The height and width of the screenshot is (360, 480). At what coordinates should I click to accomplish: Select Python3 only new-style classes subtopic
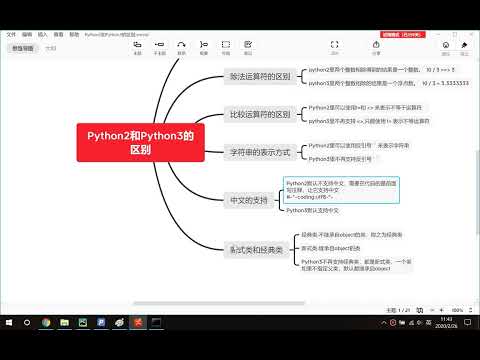click(356, 265)
